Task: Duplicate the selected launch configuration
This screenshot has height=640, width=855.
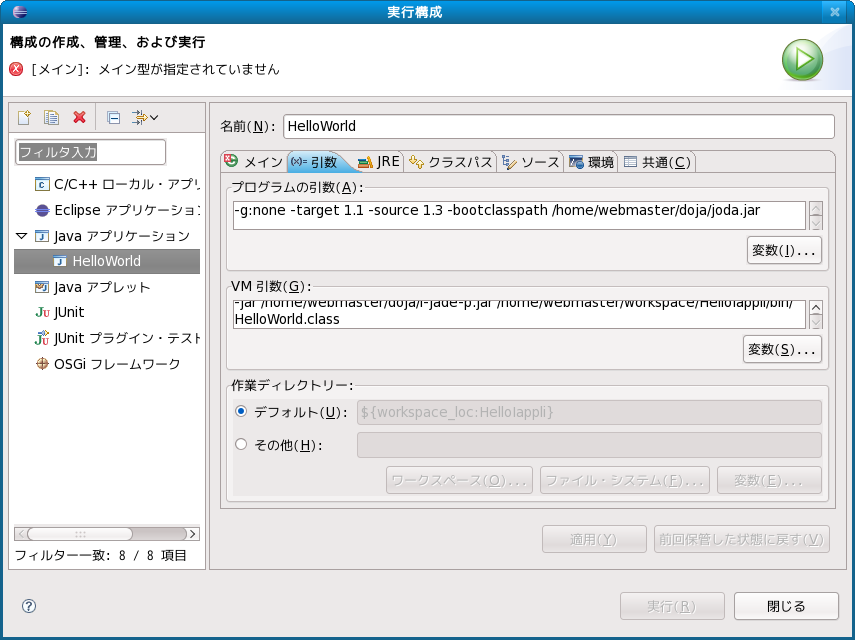Action: [51, 117]
